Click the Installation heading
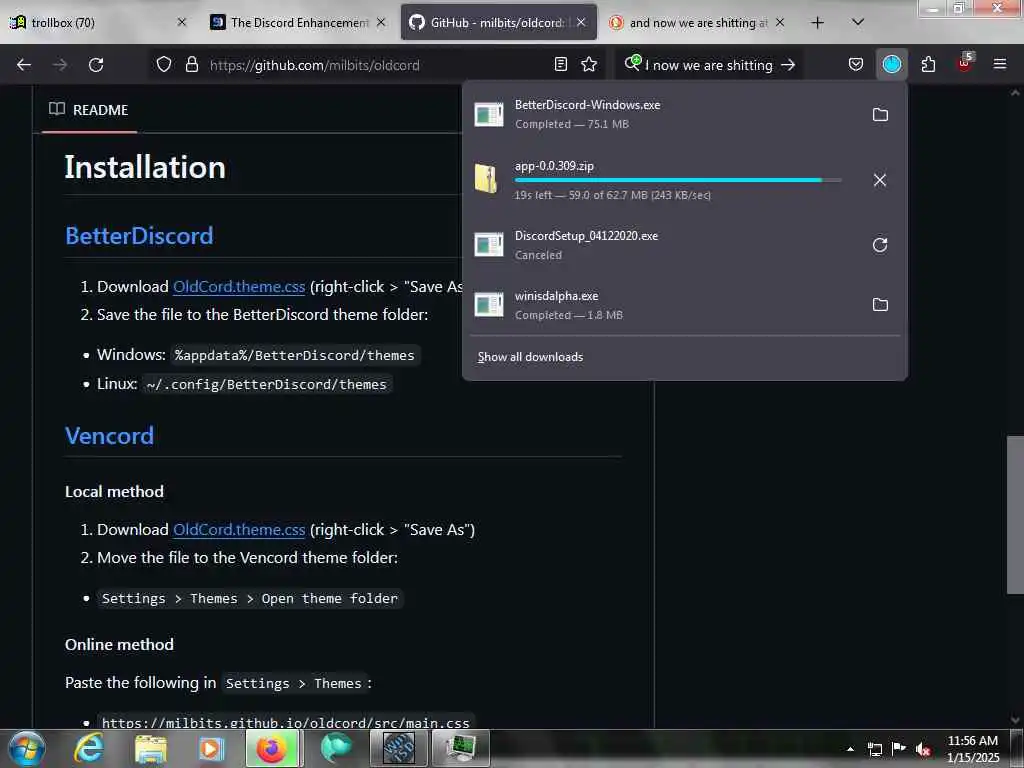 pyautogui.click(x=145, y=167)
